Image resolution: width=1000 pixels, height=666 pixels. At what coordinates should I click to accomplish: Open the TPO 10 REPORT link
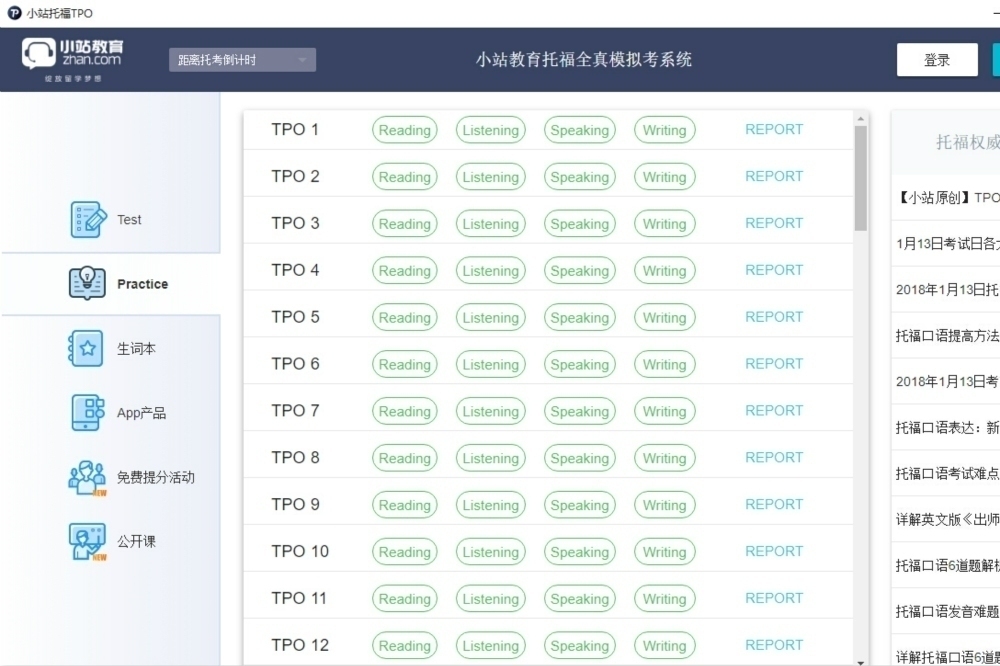click(774, 551)
